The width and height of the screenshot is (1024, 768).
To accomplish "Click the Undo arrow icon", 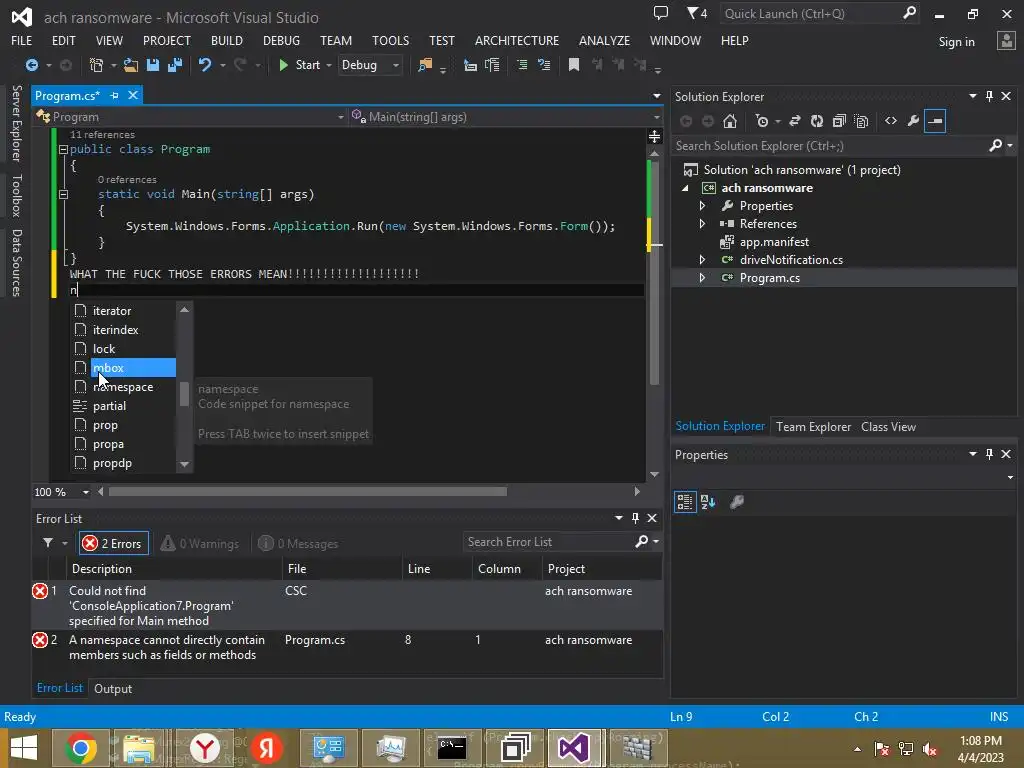I will pos(204,65).
